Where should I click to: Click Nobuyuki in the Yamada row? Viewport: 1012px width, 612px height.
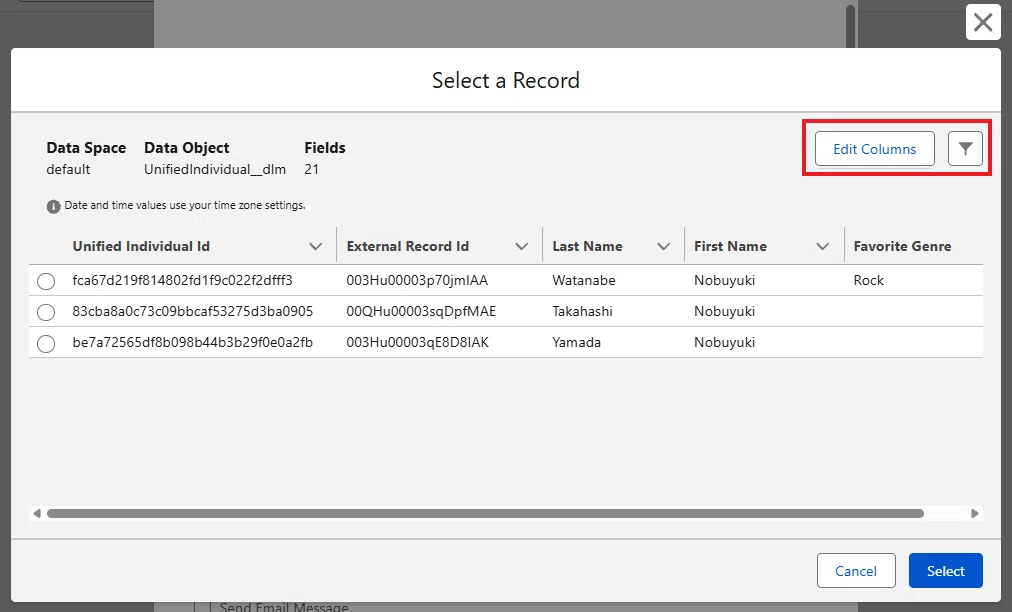724,342
